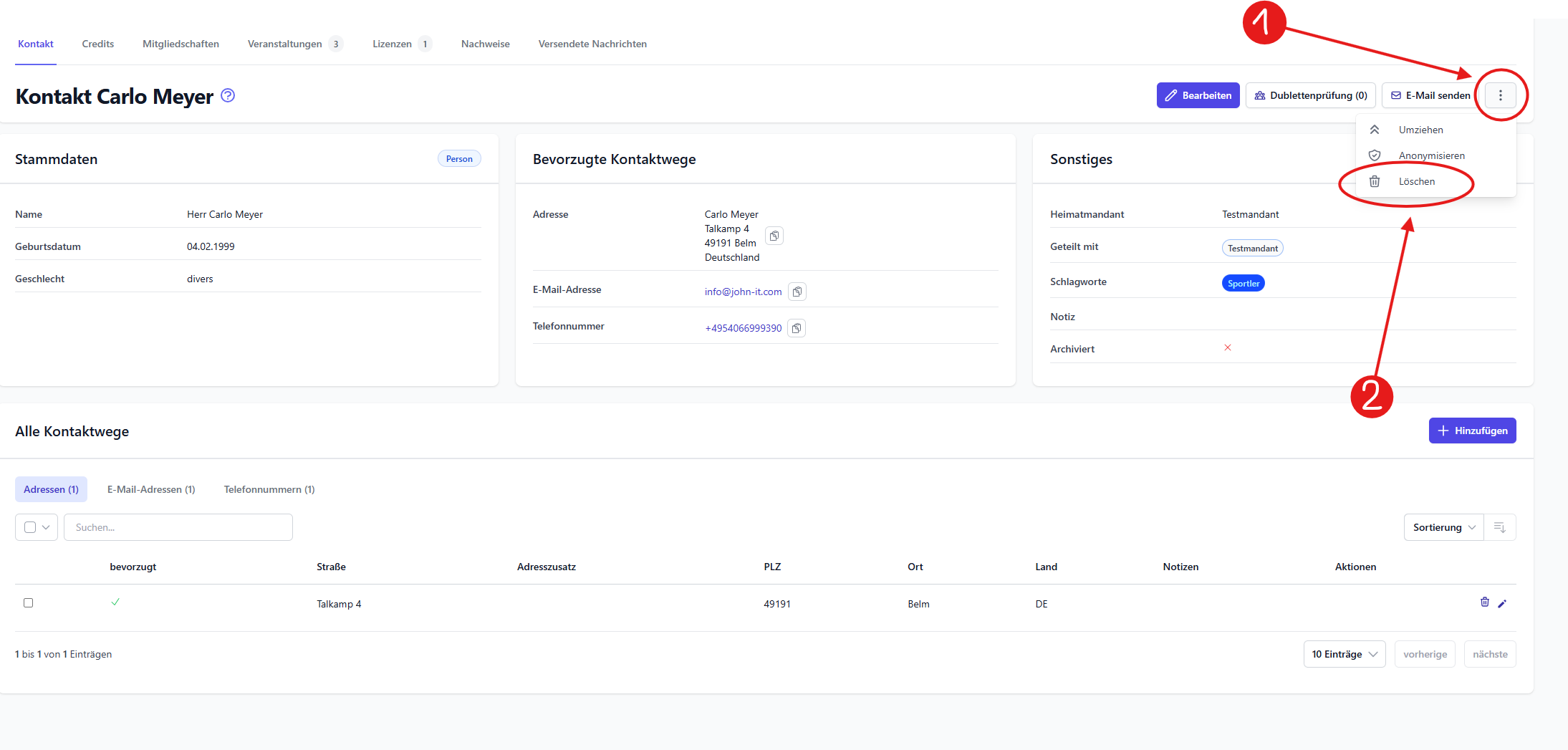Toggle the select-all checkbox beside search field
Viewport: 1568px width, 750px height.
(30, 527)
